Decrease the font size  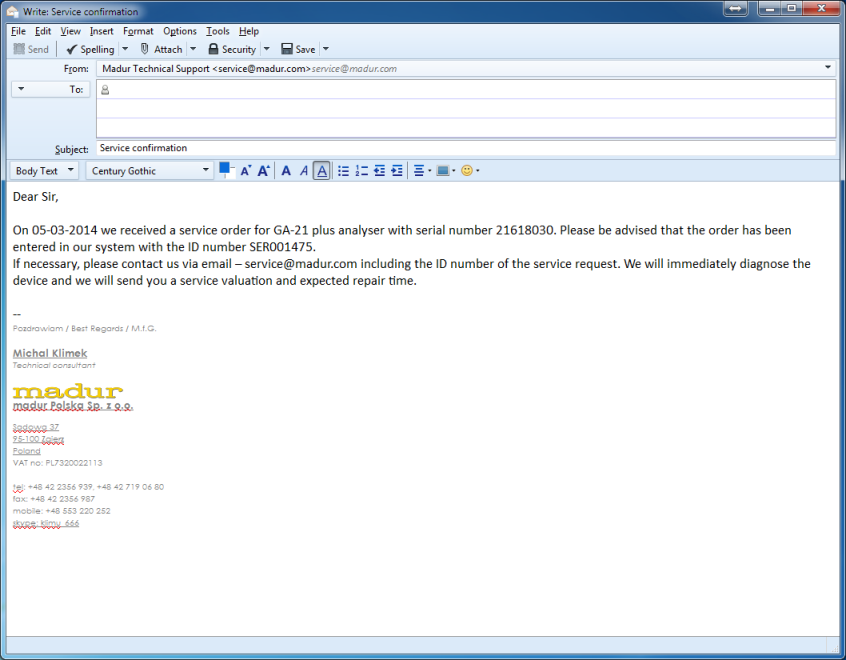tap(245, 171)
